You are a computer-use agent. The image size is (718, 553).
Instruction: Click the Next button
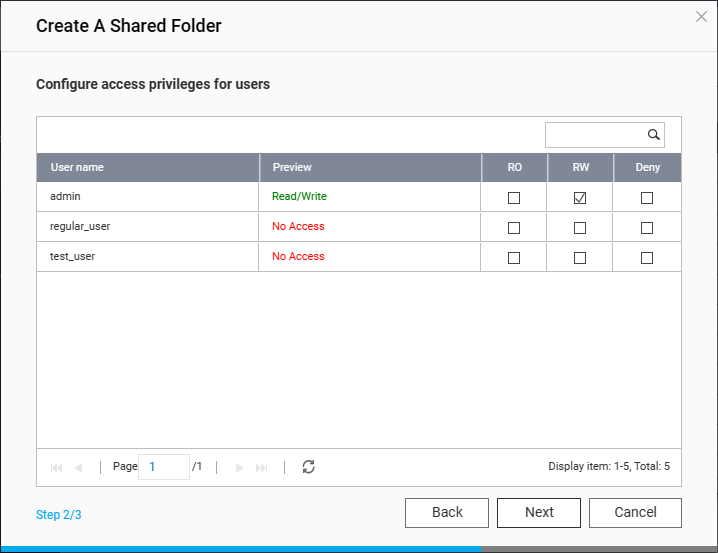point(539,512)
